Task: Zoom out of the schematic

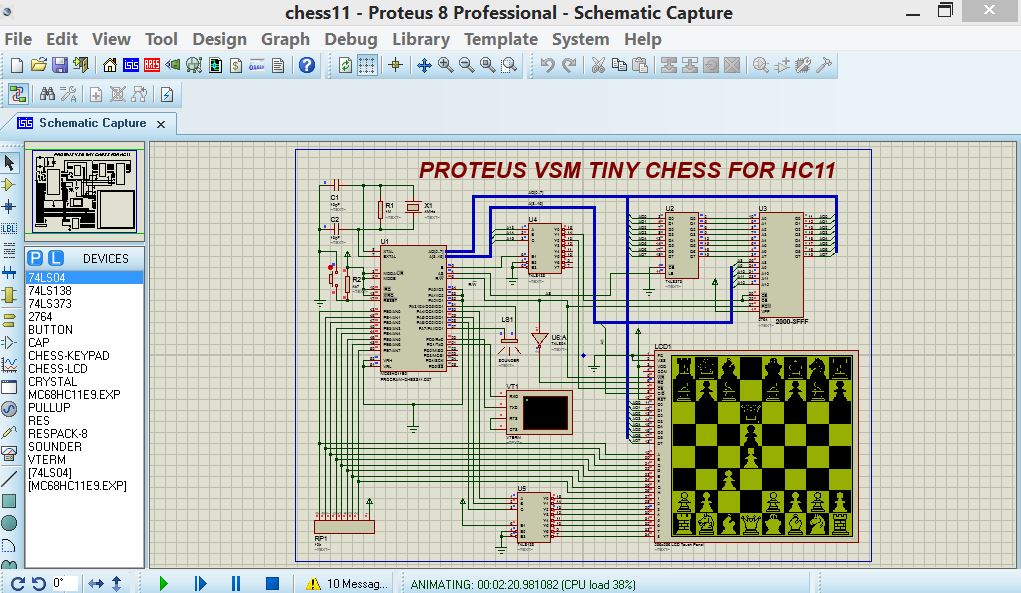Action: (x=466, y=65)
